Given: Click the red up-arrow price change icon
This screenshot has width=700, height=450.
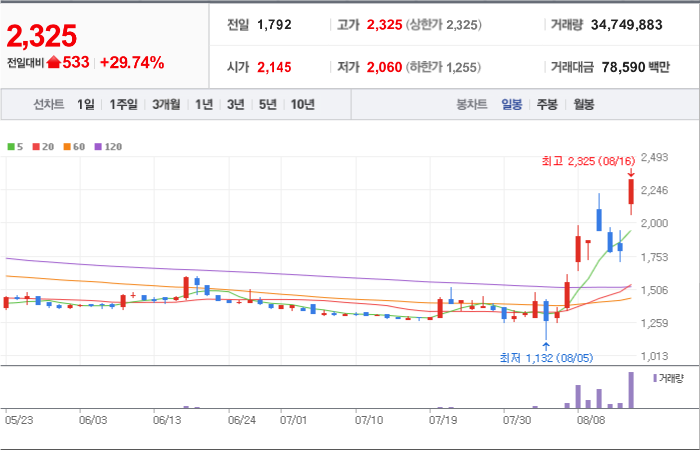Looking at the screenshot, I should click(54, 62).
